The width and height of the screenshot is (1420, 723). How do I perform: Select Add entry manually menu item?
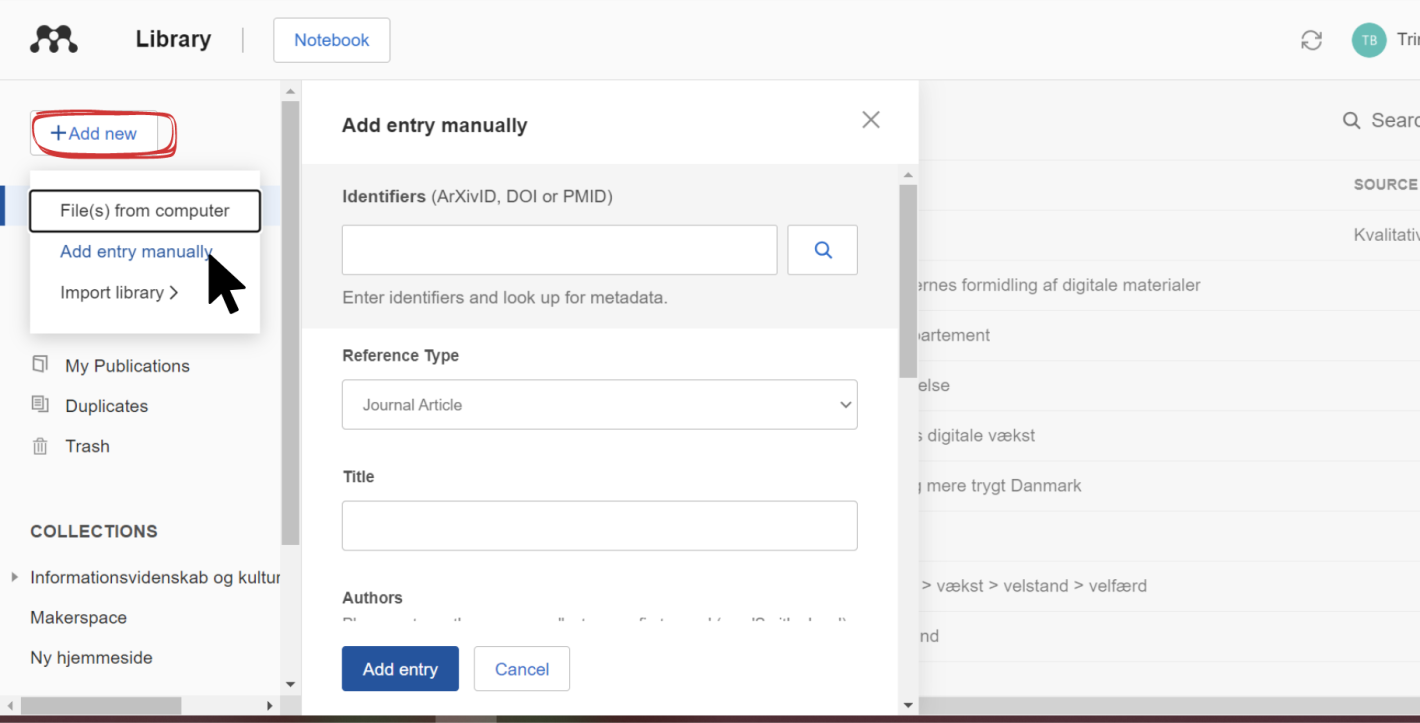[x=136, y=252]
